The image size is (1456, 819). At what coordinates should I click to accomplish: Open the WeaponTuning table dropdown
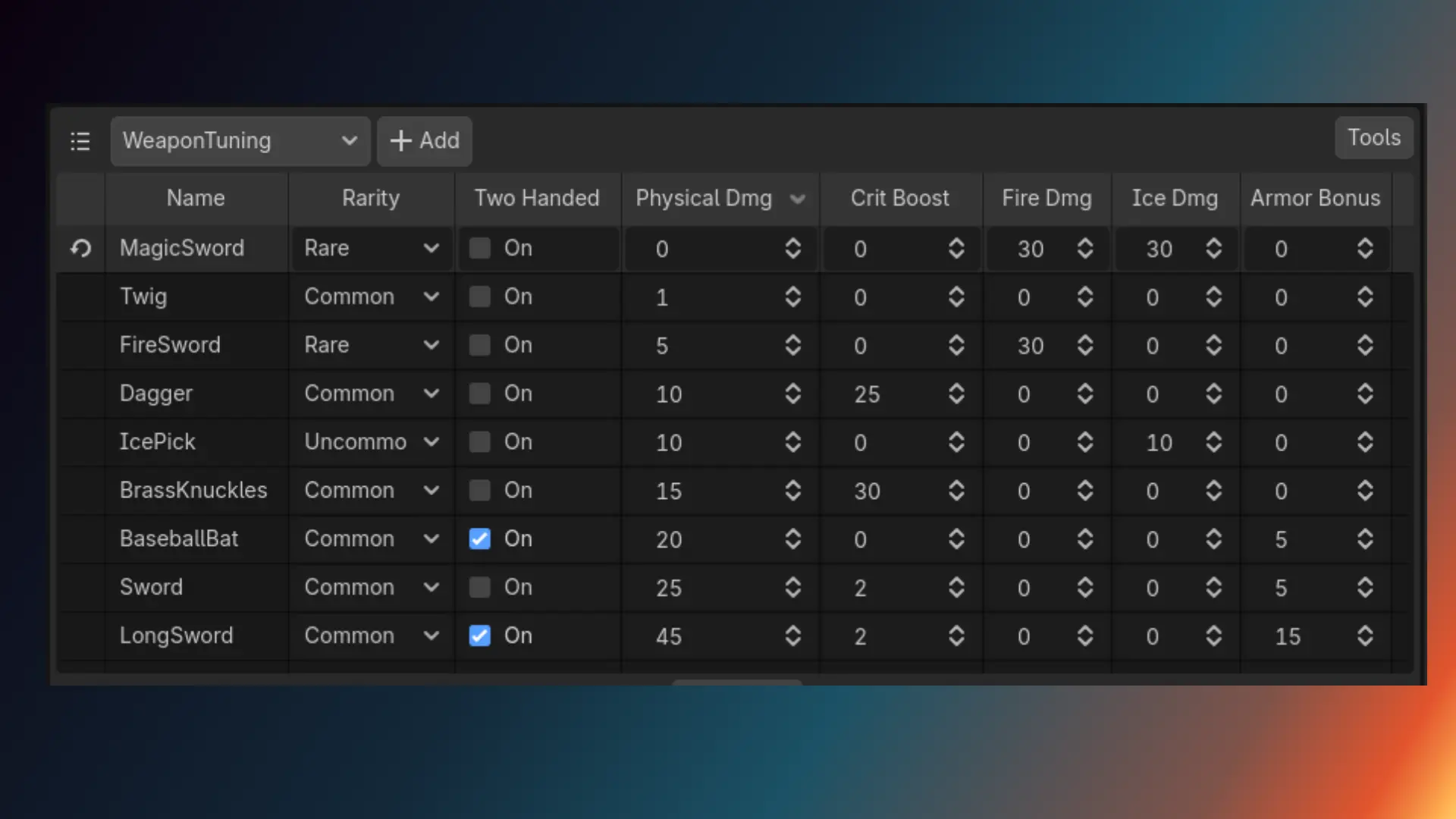point(240,141)
